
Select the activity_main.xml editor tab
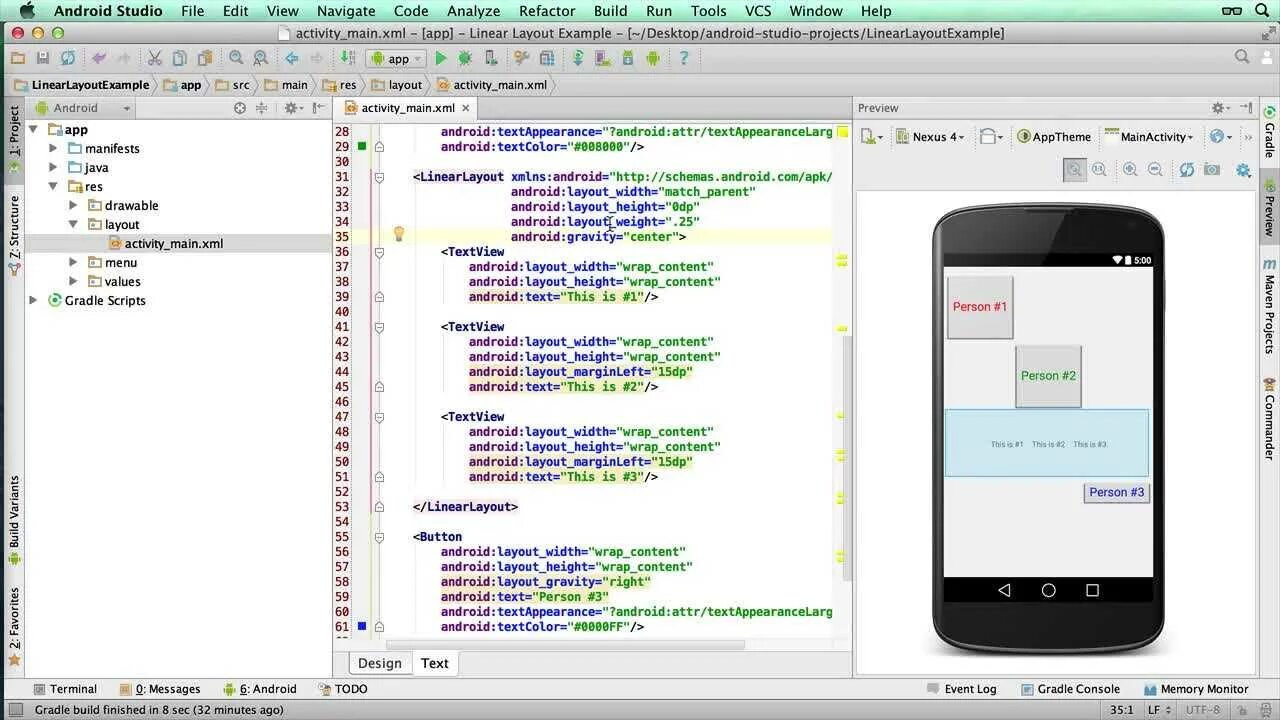407,108
